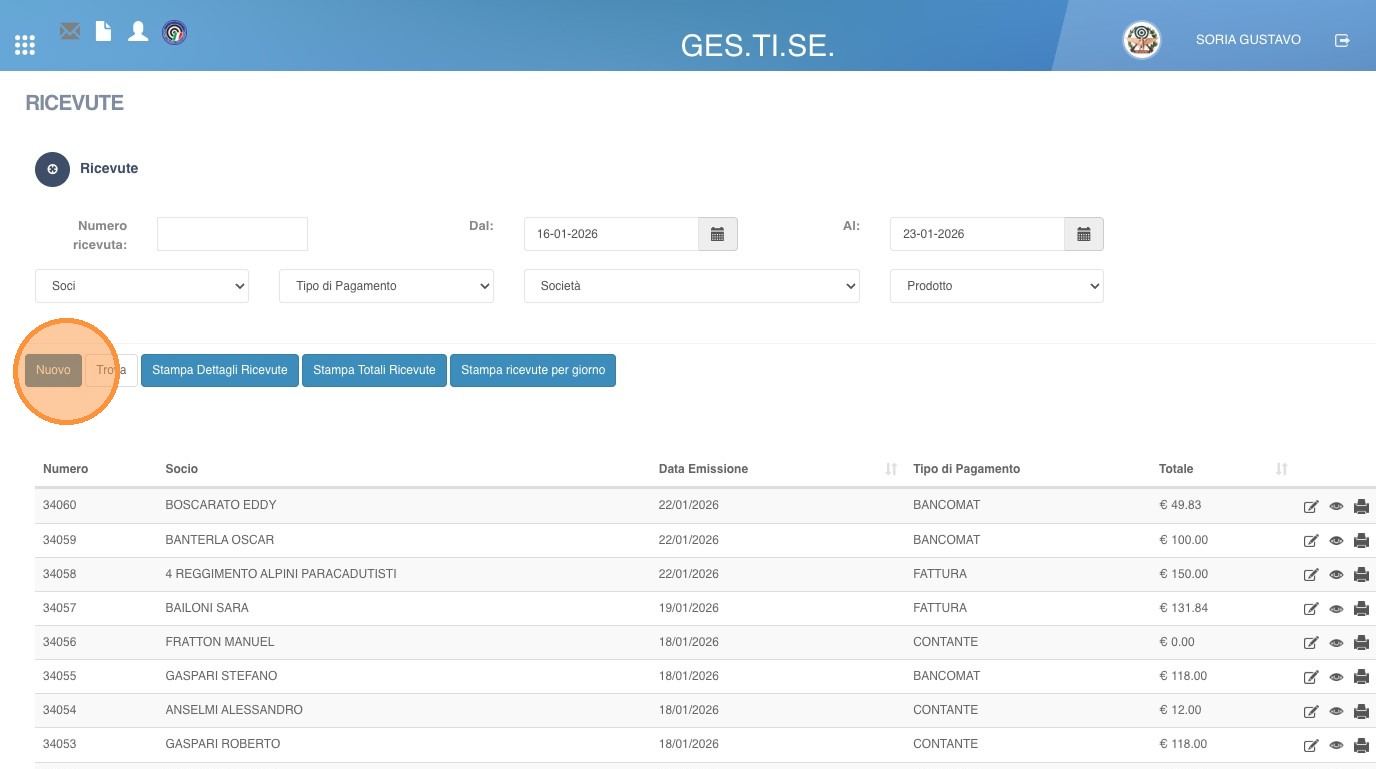
Task: Click receipt number 34059 cell
Action: [x=60, y=540]
